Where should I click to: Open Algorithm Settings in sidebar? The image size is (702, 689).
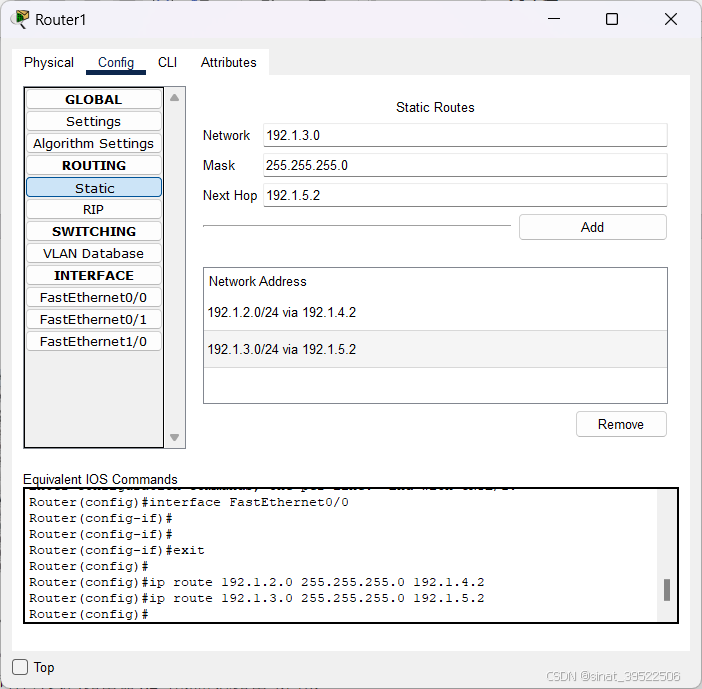point(93,143)
